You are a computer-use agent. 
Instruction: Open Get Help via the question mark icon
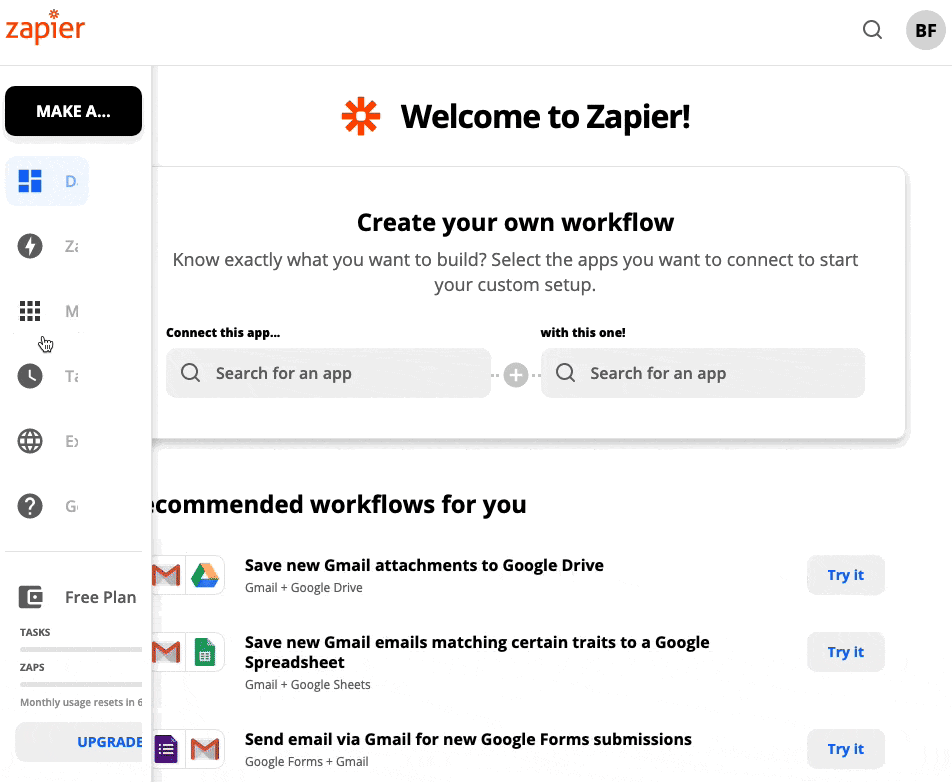click(31, 506)
